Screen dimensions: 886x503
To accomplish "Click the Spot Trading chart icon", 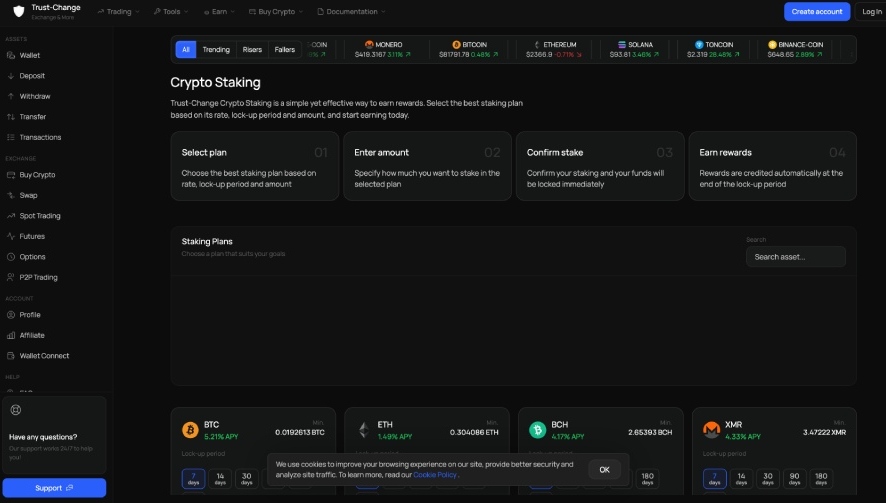I will coord(11,216).
